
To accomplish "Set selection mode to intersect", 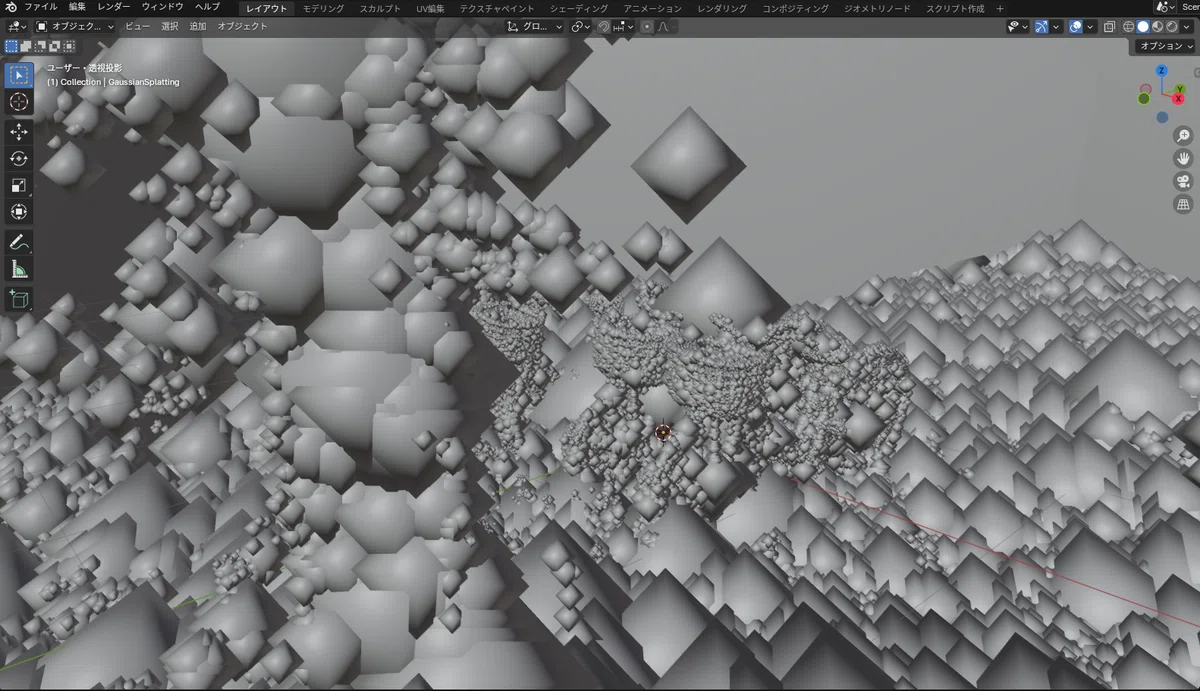I will (x=68, y=46).
